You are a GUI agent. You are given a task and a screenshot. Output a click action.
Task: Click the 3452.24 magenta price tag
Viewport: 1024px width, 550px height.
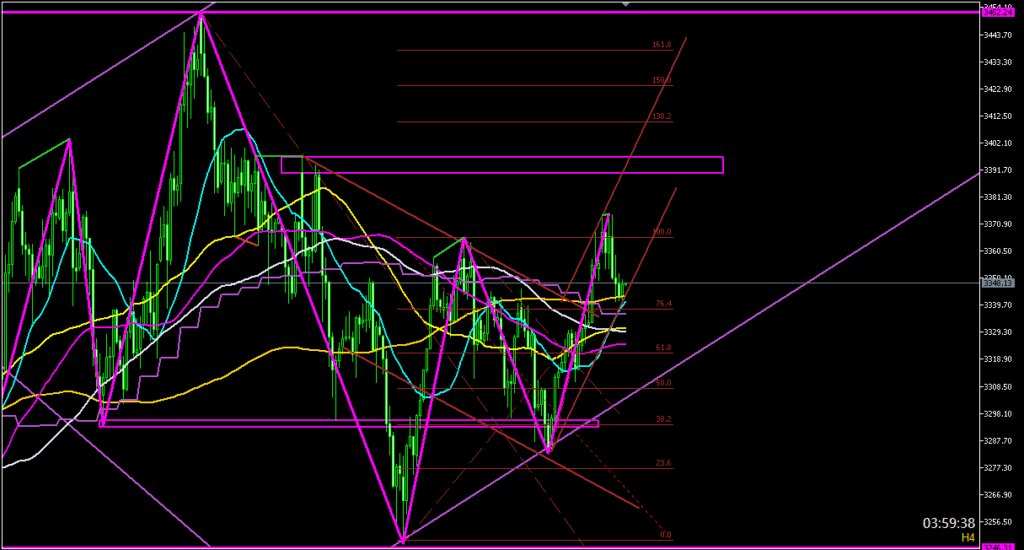click(999, 12)
